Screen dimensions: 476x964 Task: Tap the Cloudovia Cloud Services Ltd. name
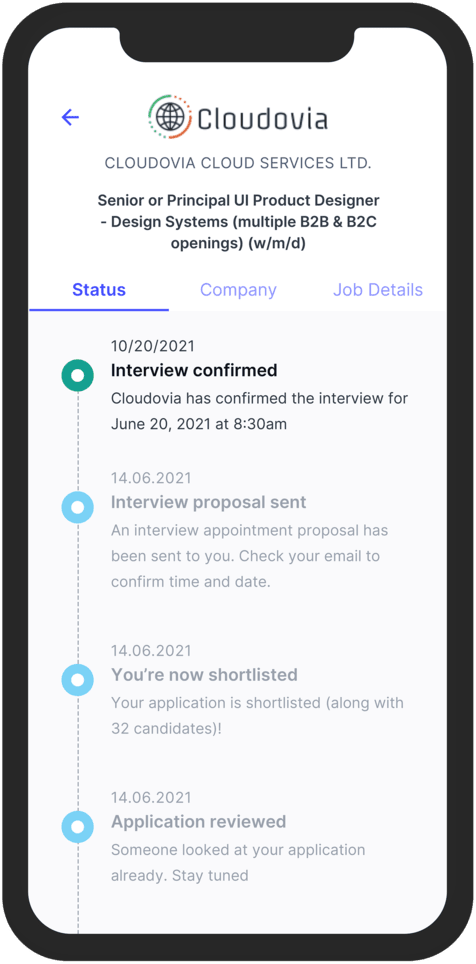tap(238, 163)
